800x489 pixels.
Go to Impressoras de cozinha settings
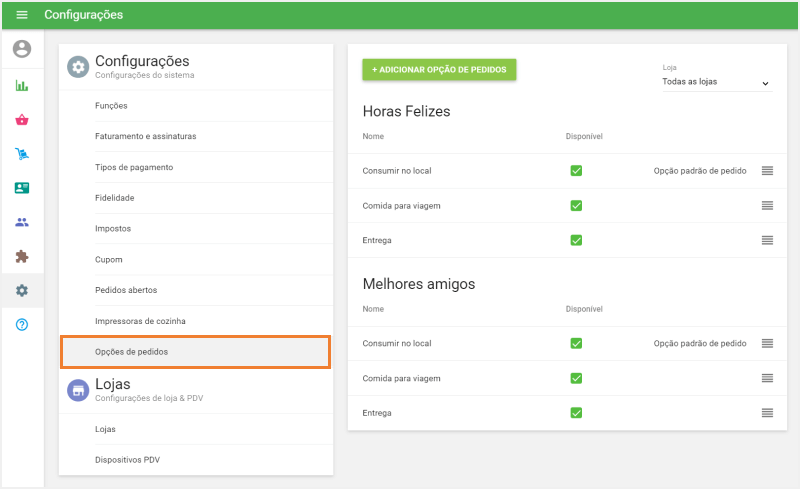(x=140, y=321)
